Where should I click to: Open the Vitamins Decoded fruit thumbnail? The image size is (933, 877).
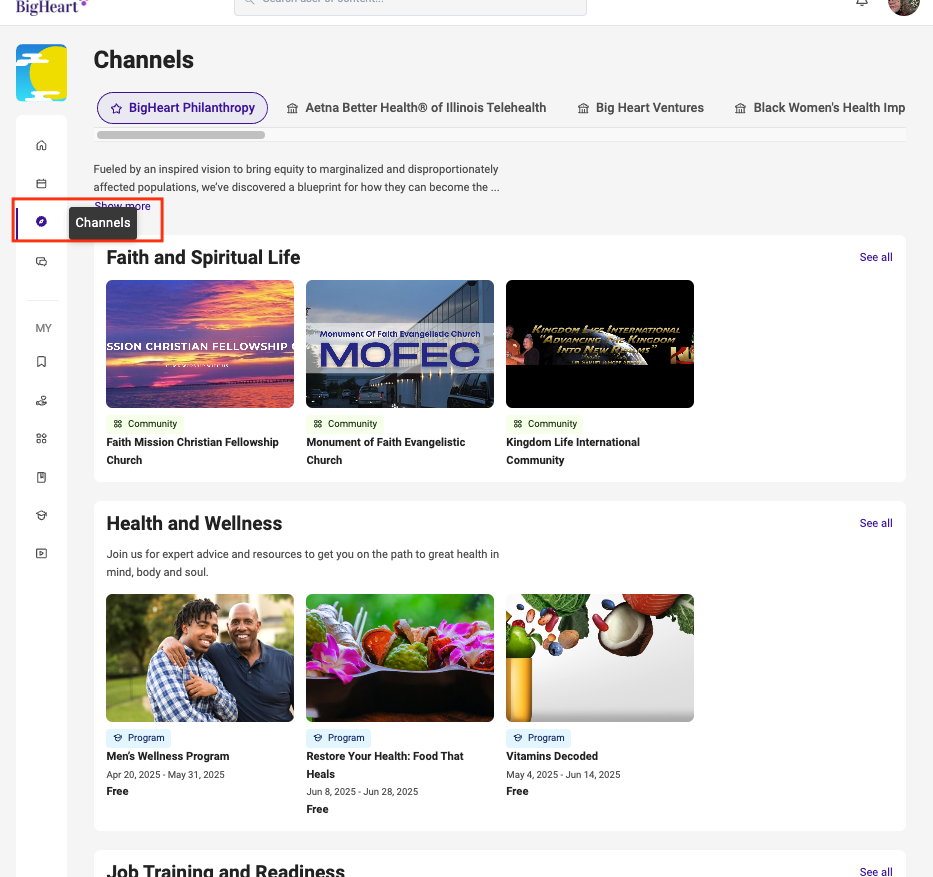pyautogui.click(x=600, y=658)
